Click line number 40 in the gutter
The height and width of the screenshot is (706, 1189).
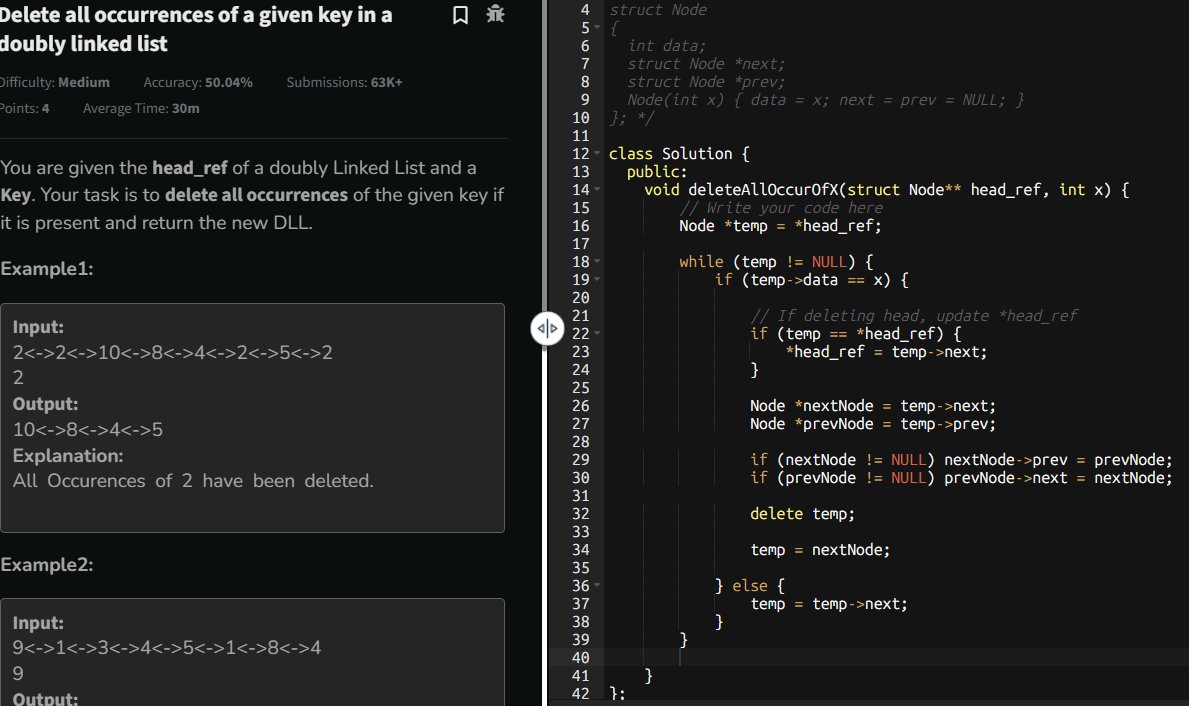tap(580, 657)
